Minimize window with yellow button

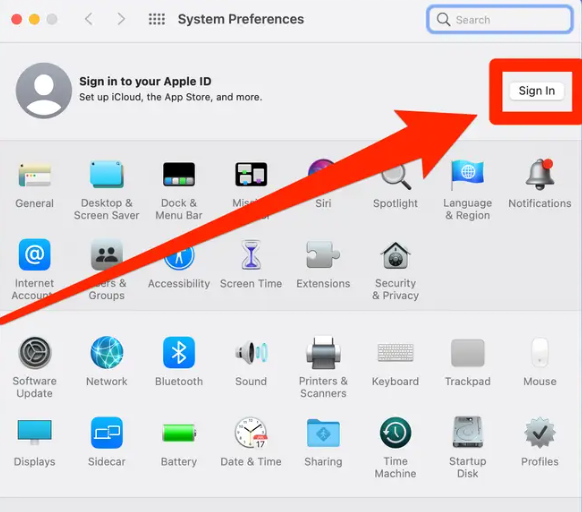[34, 19]
